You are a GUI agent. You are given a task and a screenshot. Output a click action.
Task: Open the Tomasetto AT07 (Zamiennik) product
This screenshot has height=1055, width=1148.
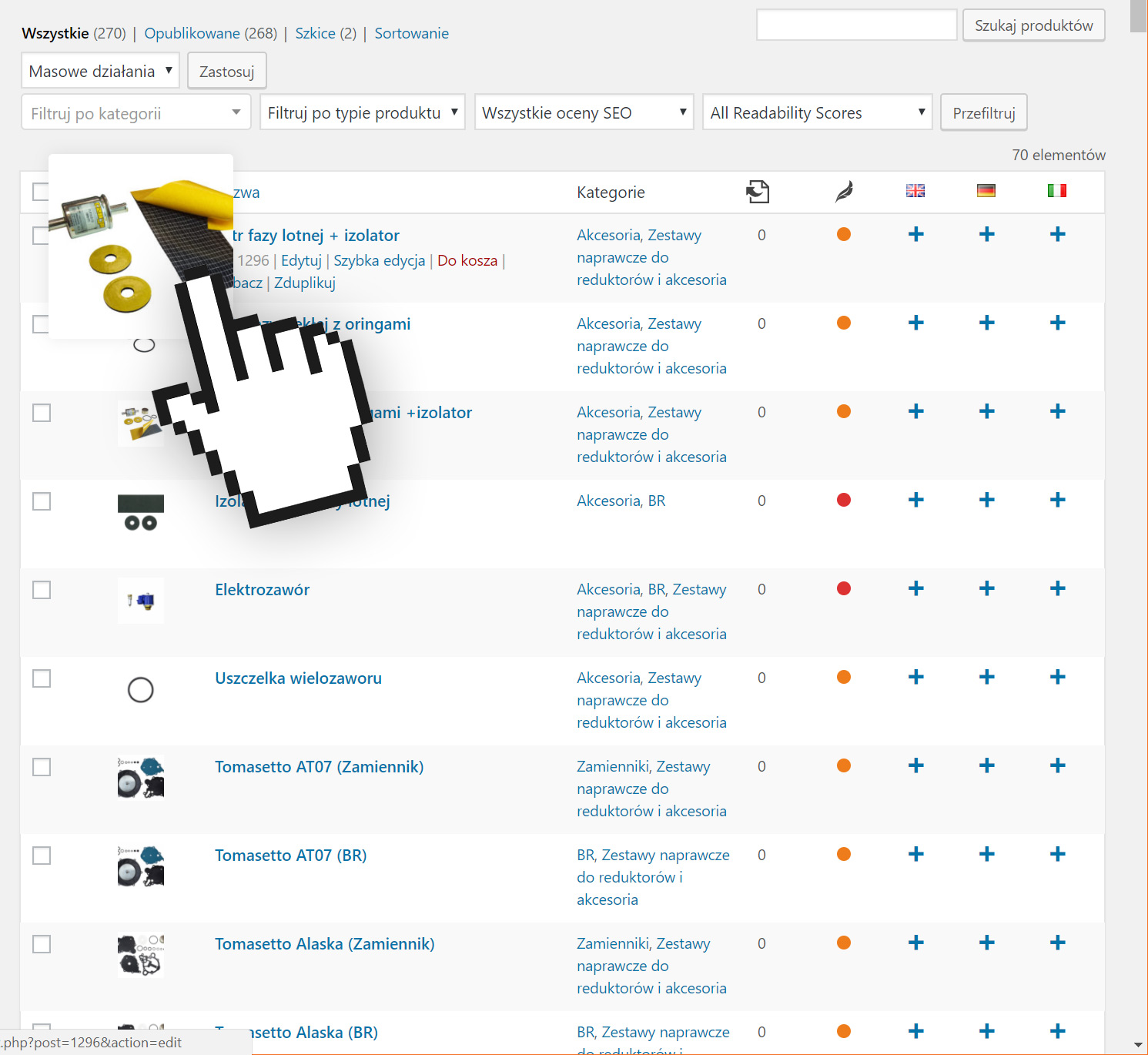(x=319, y=766)
